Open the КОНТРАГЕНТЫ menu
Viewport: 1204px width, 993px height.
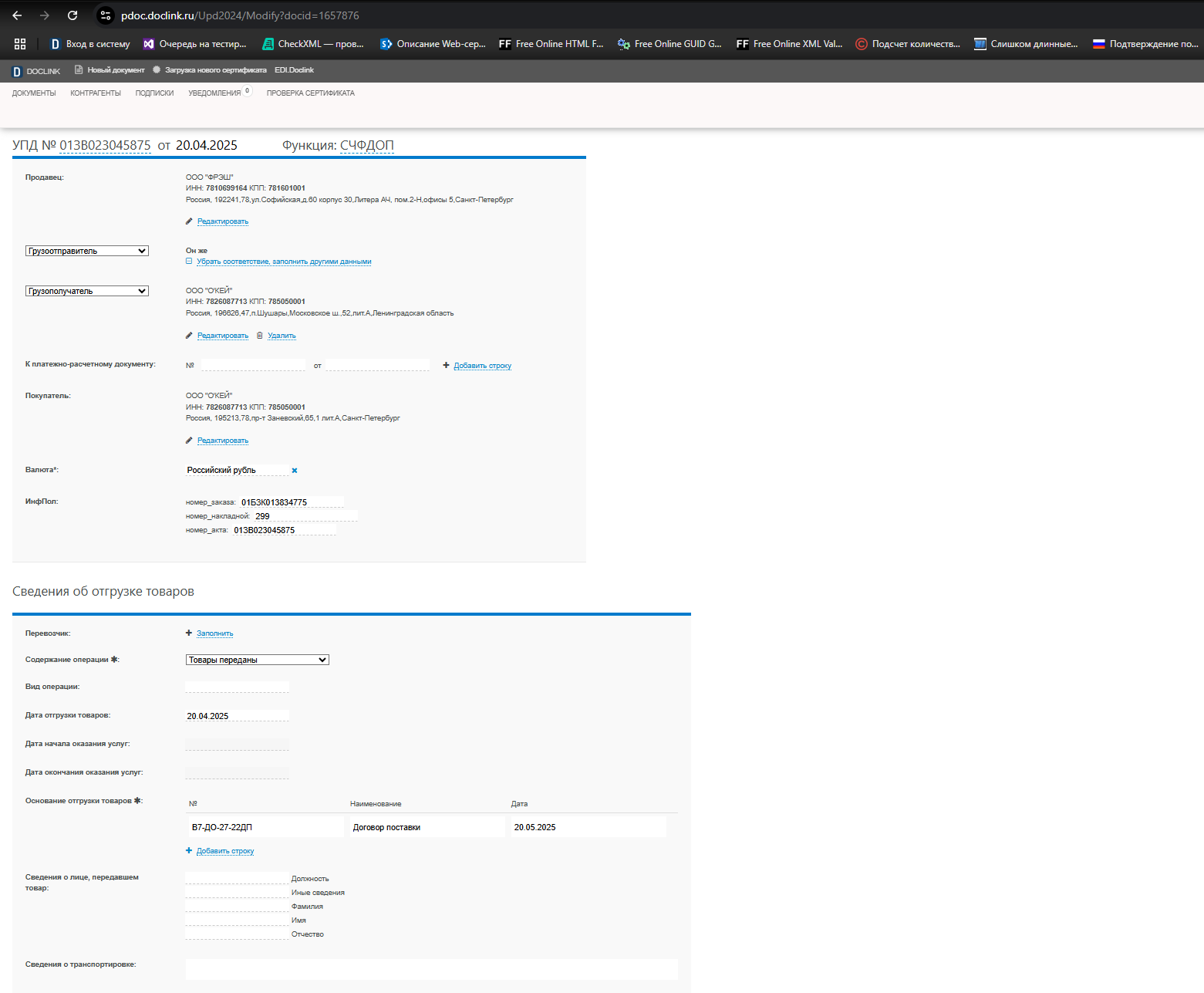(96, 93)
